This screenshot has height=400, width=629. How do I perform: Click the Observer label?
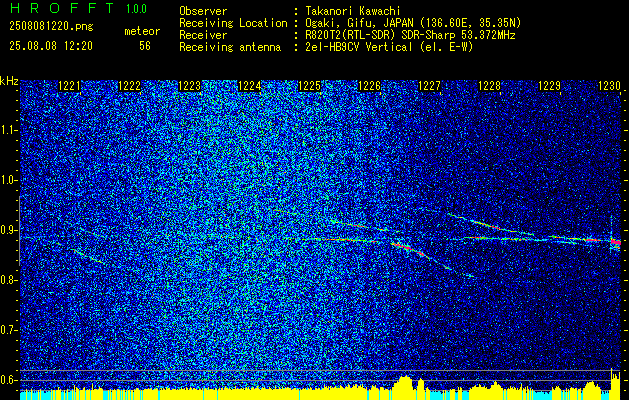click(203, 11)
